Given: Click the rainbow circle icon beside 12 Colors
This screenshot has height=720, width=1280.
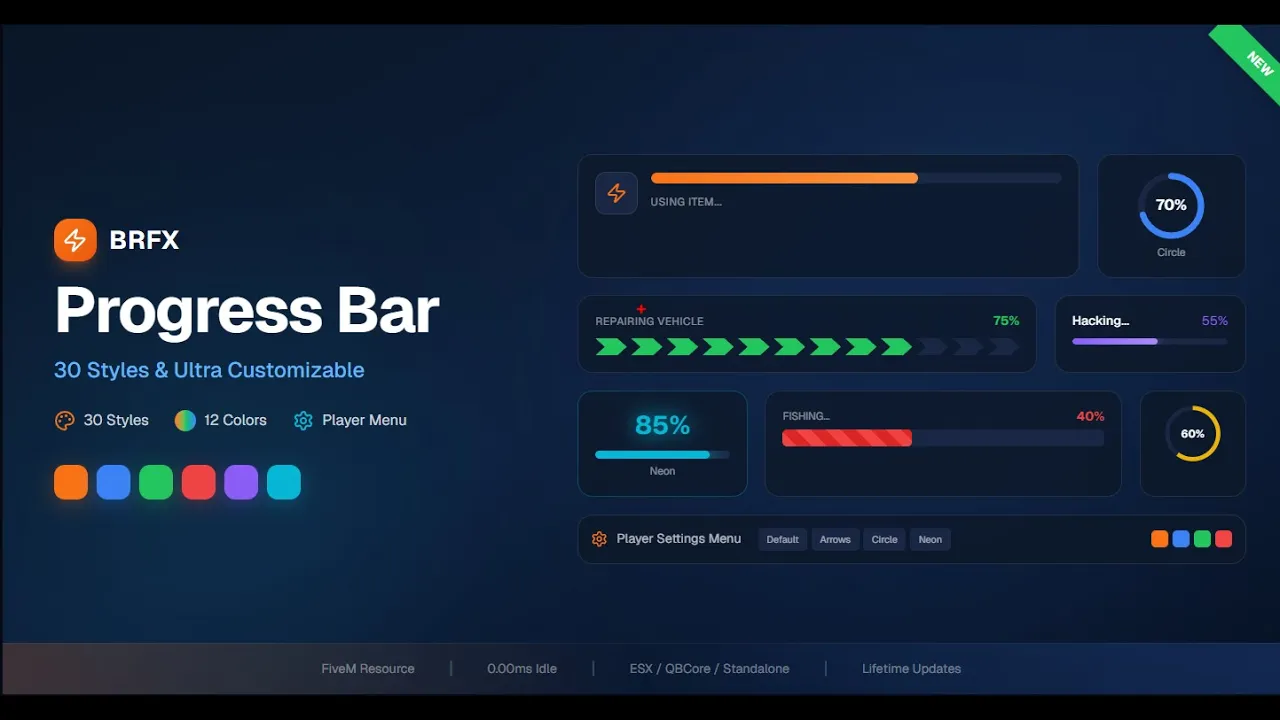Looking at the screenshot, I should point(185,421).
